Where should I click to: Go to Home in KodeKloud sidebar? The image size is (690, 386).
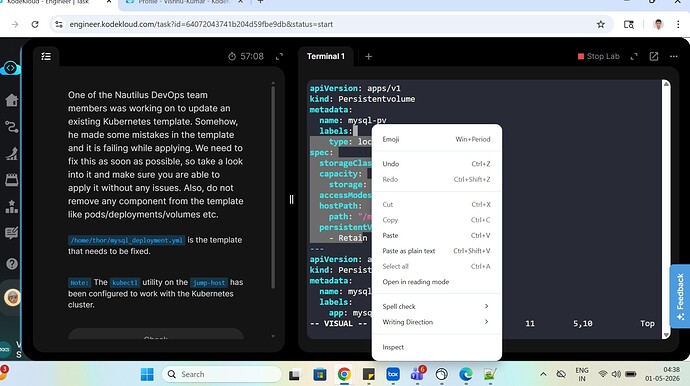coord(12,100)
